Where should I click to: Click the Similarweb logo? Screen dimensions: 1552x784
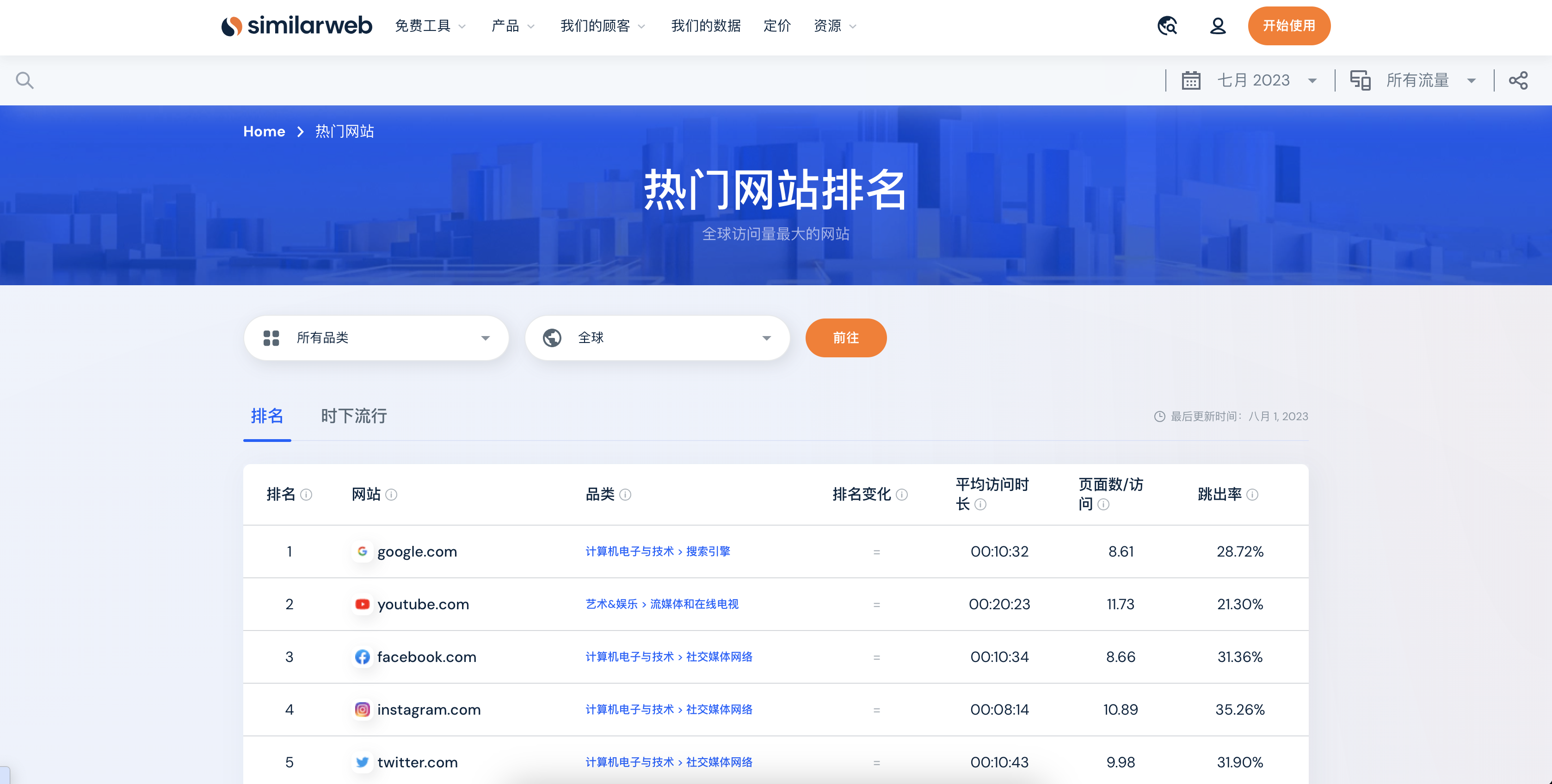296,26
